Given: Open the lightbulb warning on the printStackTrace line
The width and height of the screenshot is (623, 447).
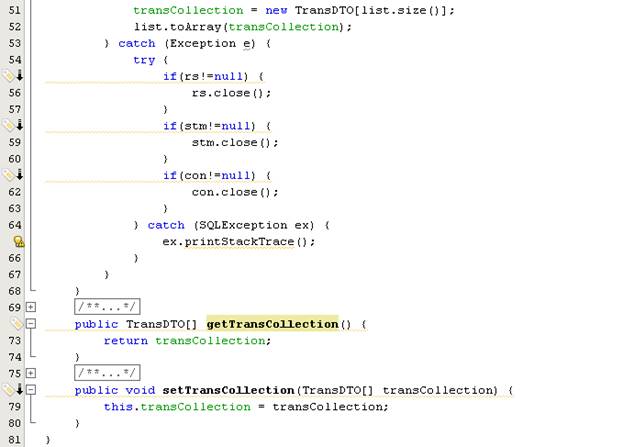Looking at the screenshot, I should (x=18, y=241).
